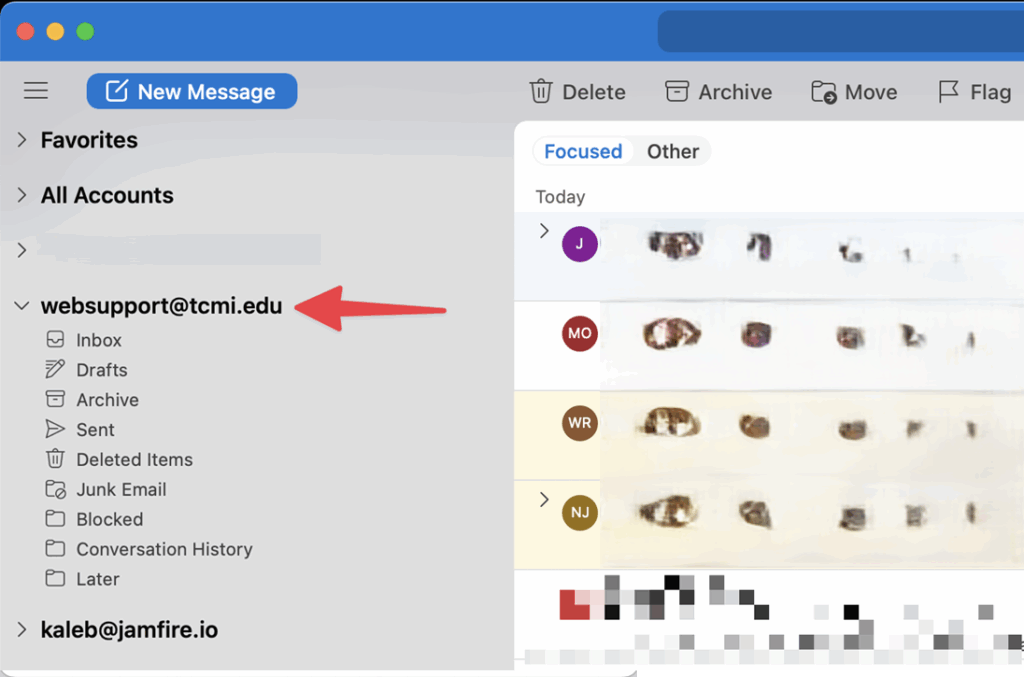Viewport: 1024px width, 677px height.
Task: Compose with the New Message button
Action: pos(192,91)
